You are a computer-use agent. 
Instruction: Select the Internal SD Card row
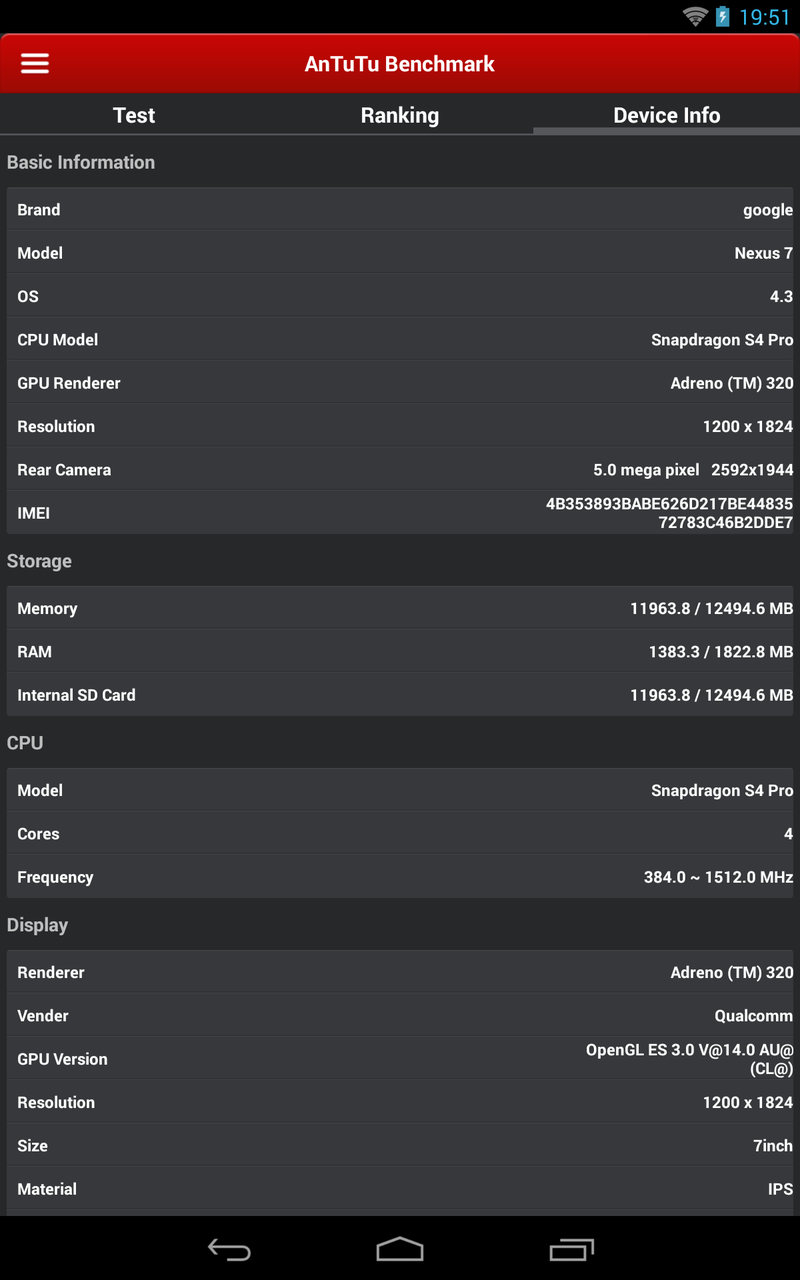pos(400,695)
